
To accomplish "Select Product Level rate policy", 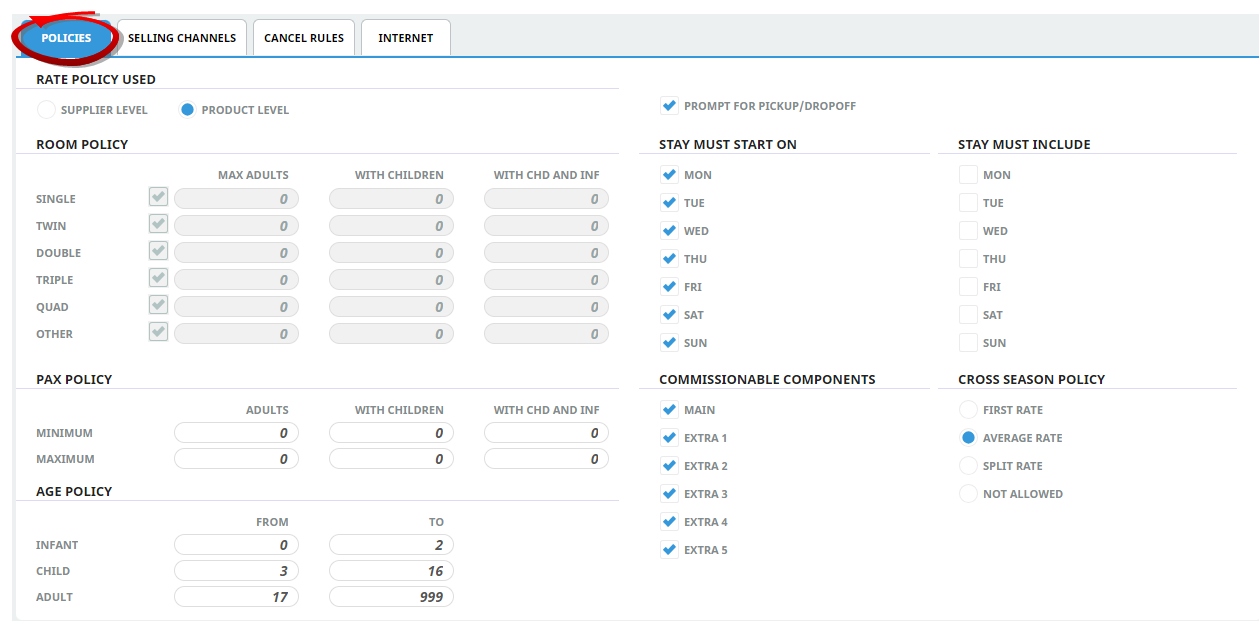I will tap(187, 110).
